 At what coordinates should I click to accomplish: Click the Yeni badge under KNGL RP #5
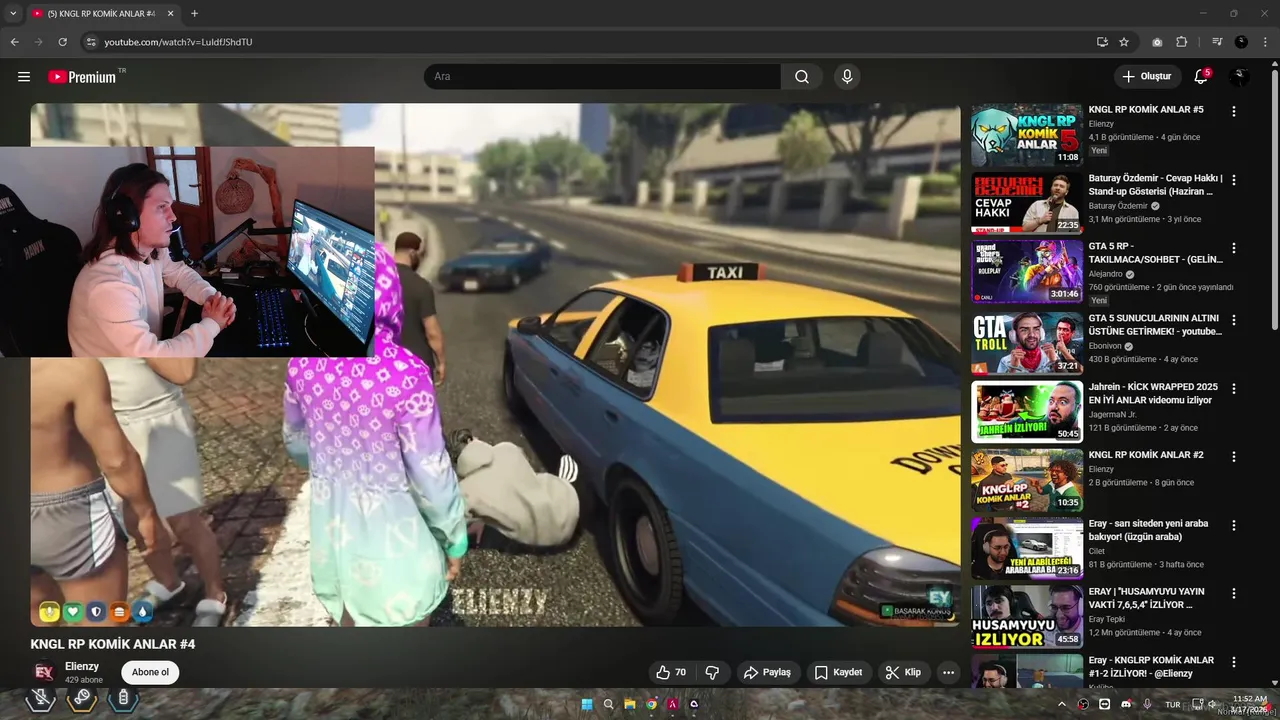[x=1099, y=150]
